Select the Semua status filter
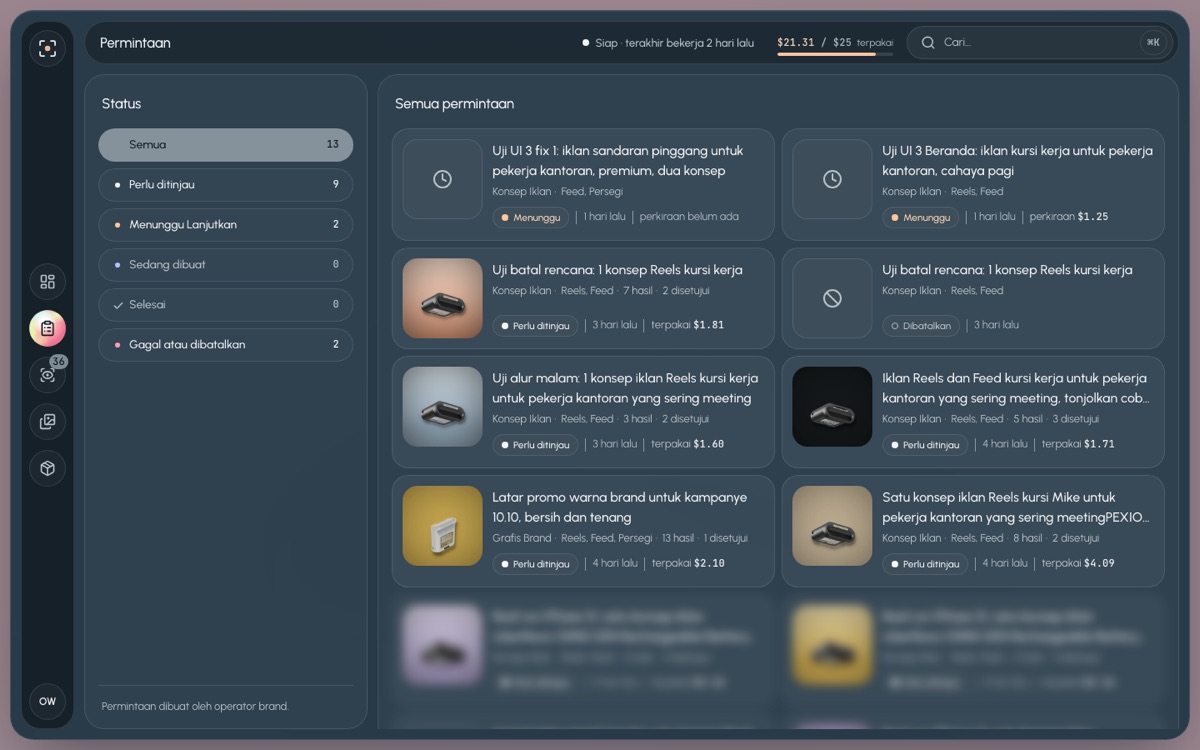 tap(225, 144)
